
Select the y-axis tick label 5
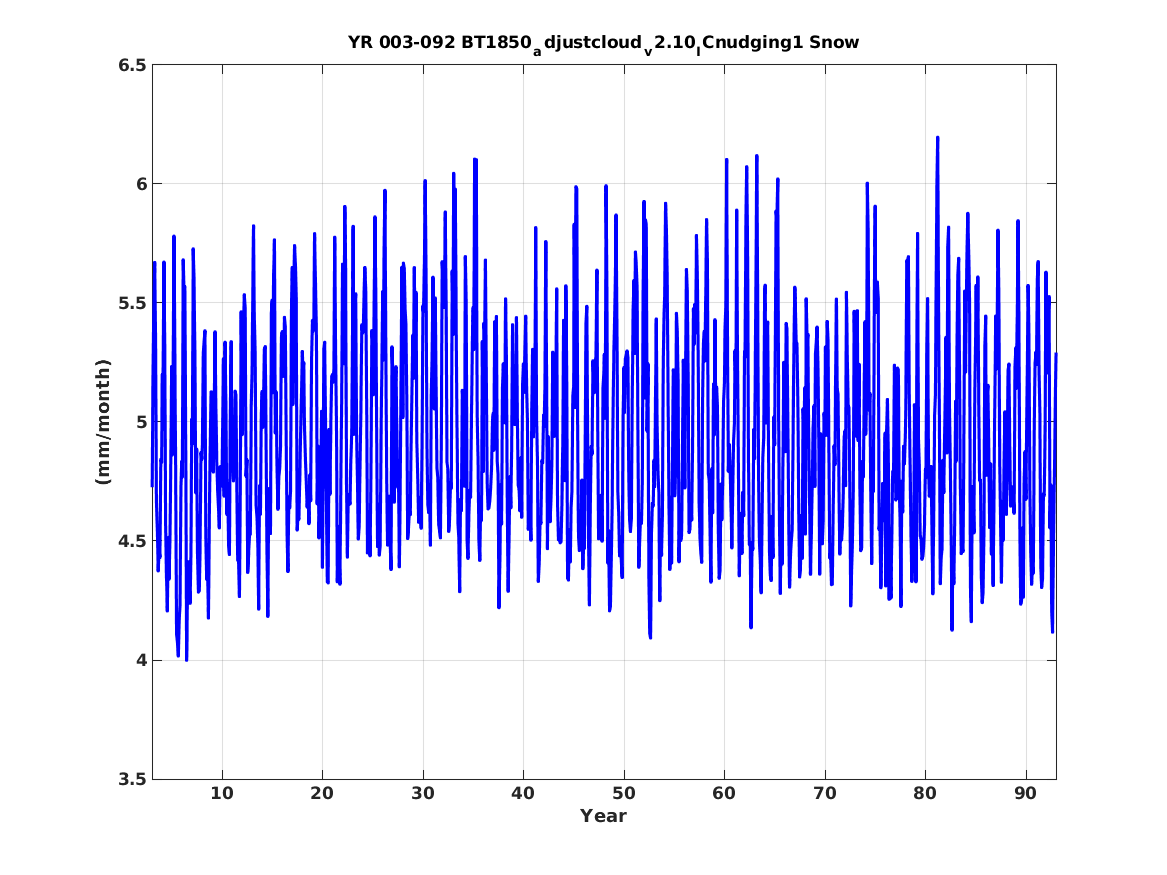[x=140, y=422]
